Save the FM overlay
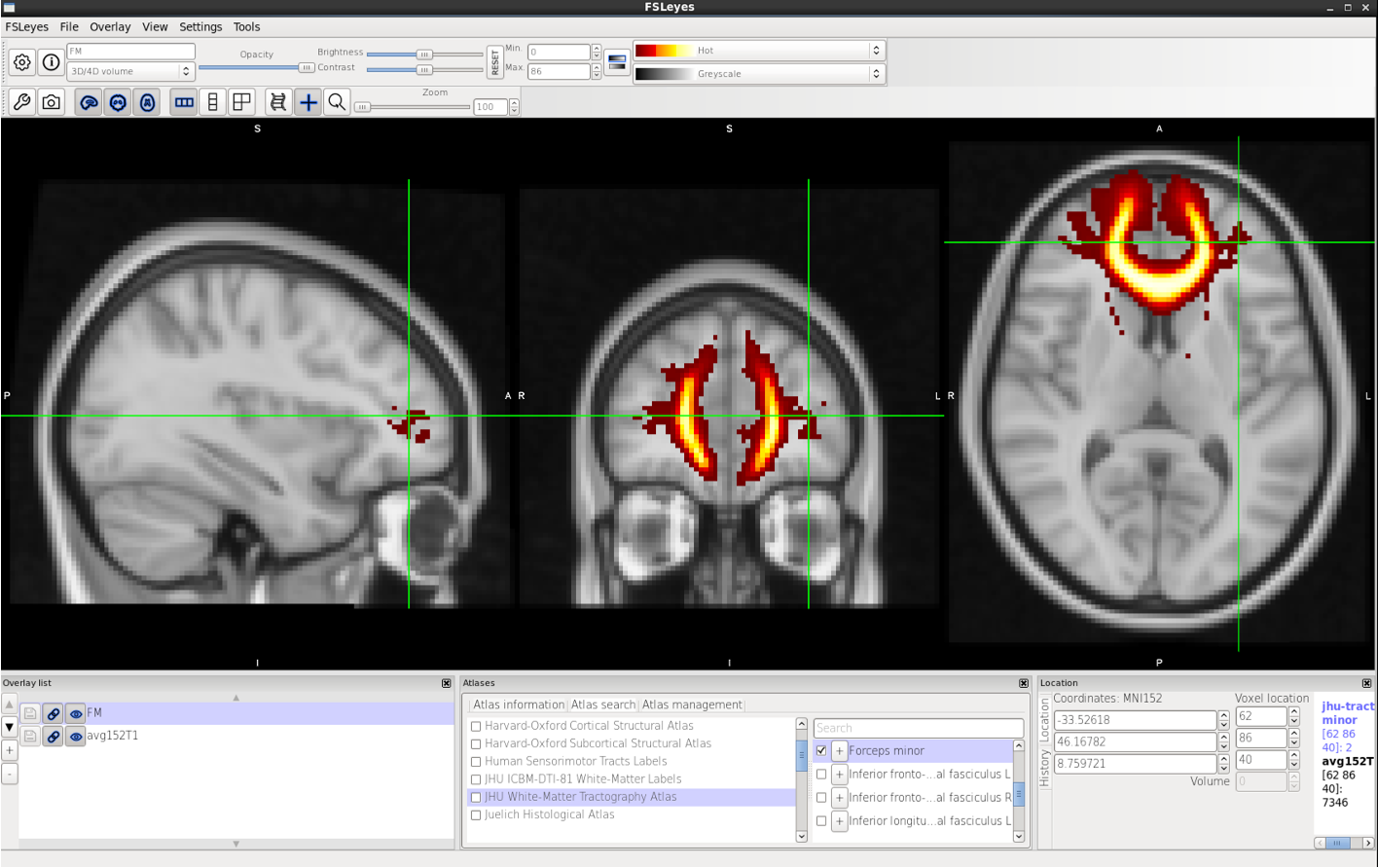Screen dimensions: 1378x868 coord(30,713)
